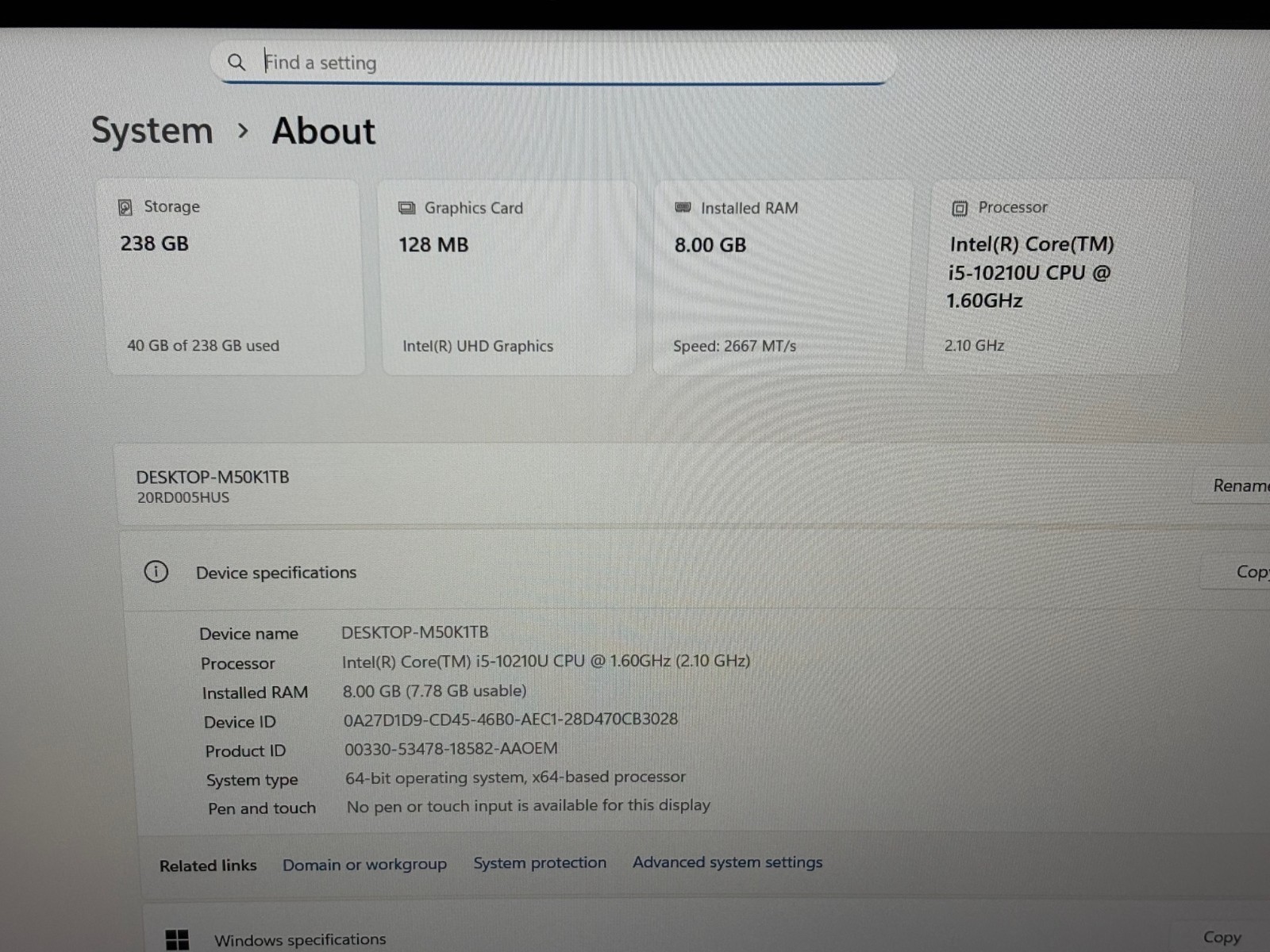Click the Device name label
Image resolution: width=1270 pixels, height=952 pixels.
[248, 634]
